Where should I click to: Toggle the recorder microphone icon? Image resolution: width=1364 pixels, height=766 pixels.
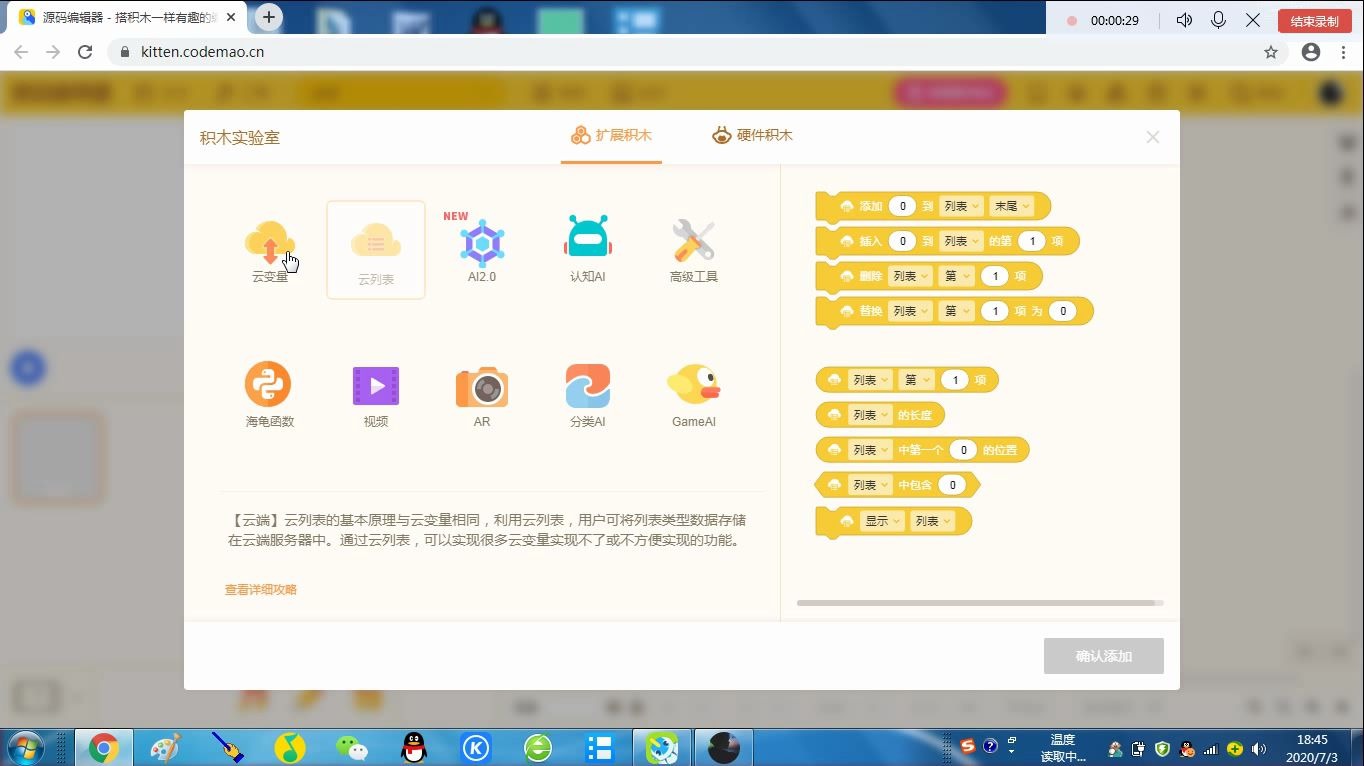1218,20
